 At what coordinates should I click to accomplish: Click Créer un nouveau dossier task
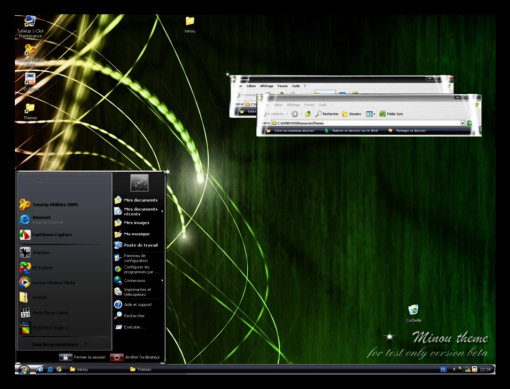point(290,131)
